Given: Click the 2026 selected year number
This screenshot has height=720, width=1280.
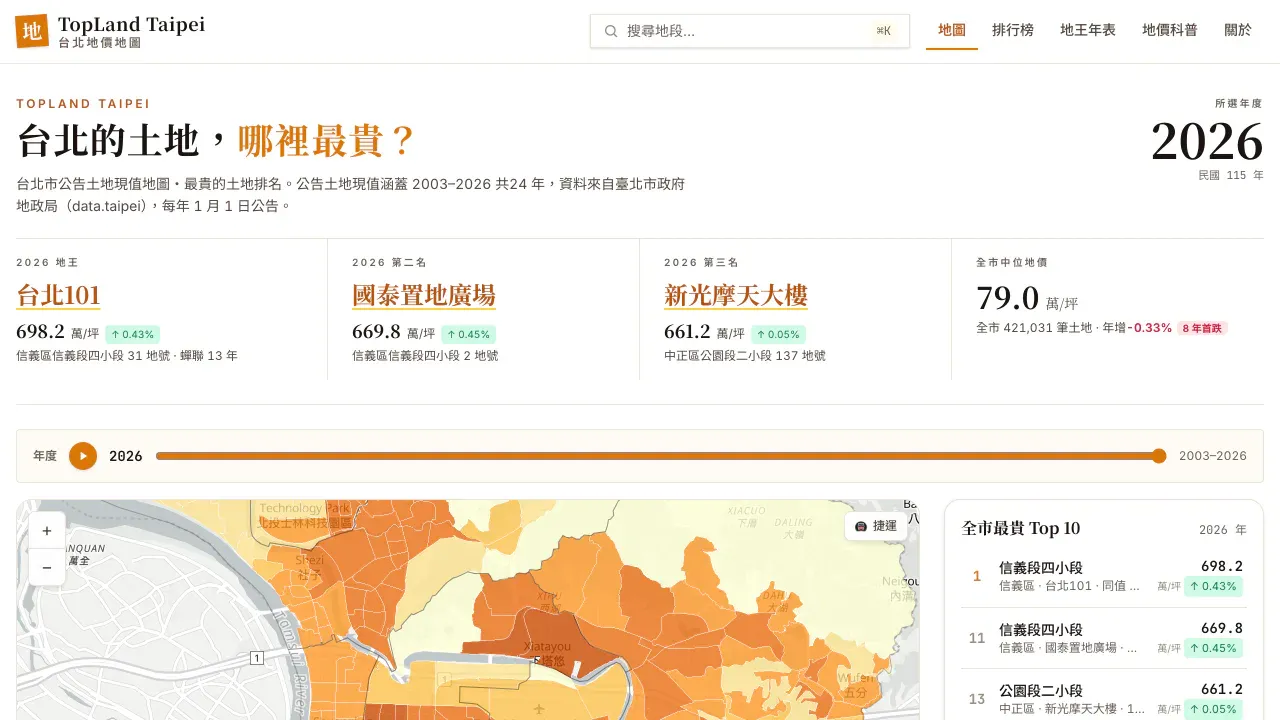Looking at the screenshot, I should [x=1207, y=141].
